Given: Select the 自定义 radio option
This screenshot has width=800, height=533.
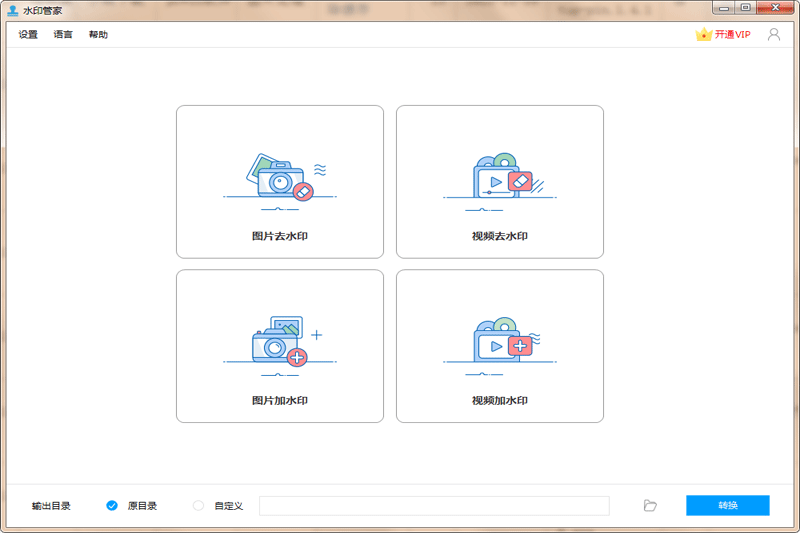Looking at the screenshot, I should coord(198,506).
